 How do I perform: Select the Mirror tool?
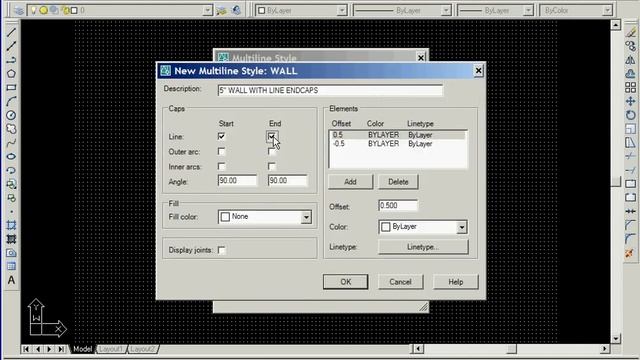coord(630,60)
